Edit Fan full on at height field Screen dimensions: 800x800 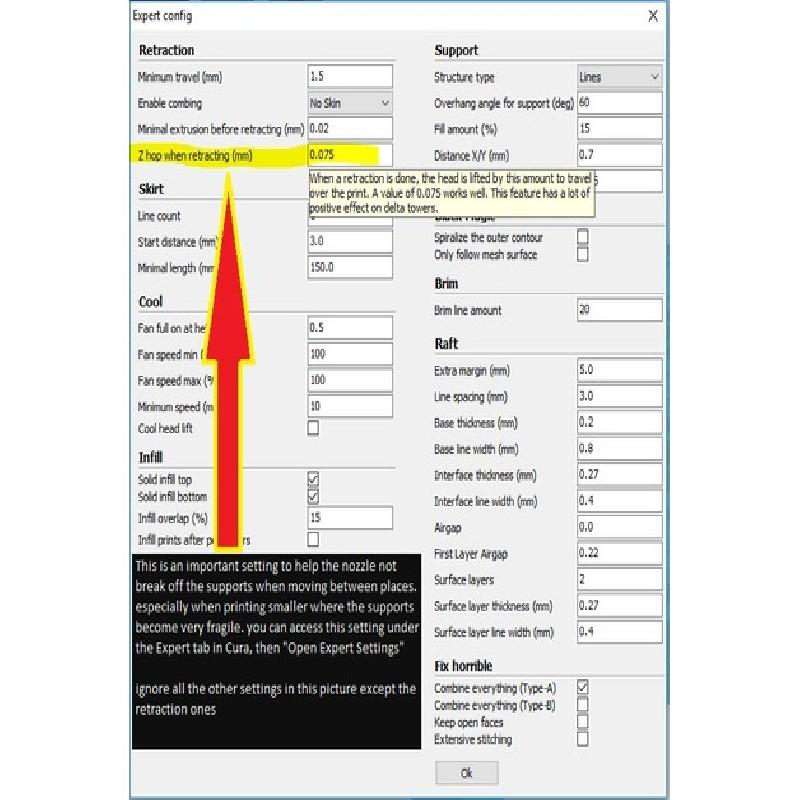pos(350,328)
